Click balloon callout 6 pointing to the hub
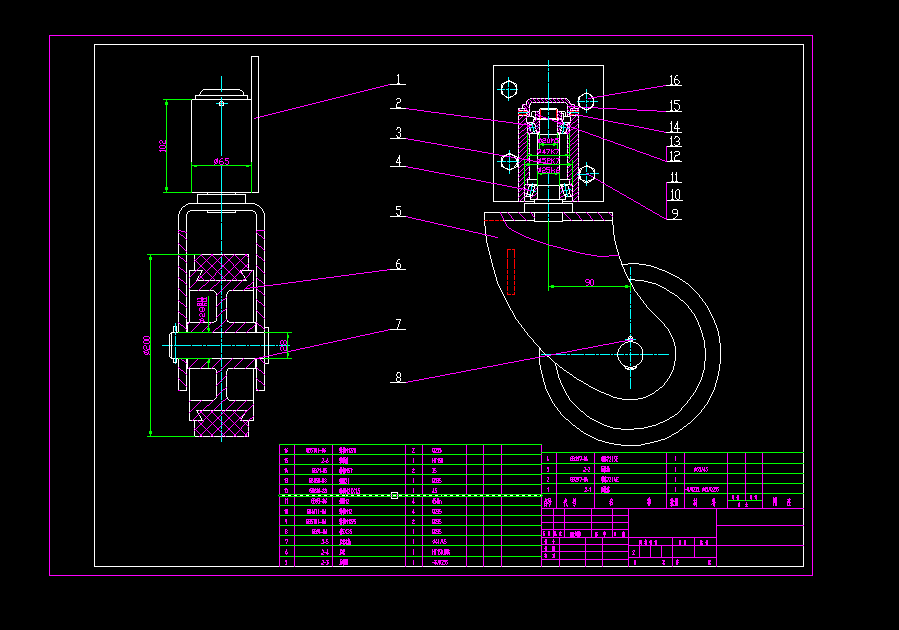 click(397, 264)
